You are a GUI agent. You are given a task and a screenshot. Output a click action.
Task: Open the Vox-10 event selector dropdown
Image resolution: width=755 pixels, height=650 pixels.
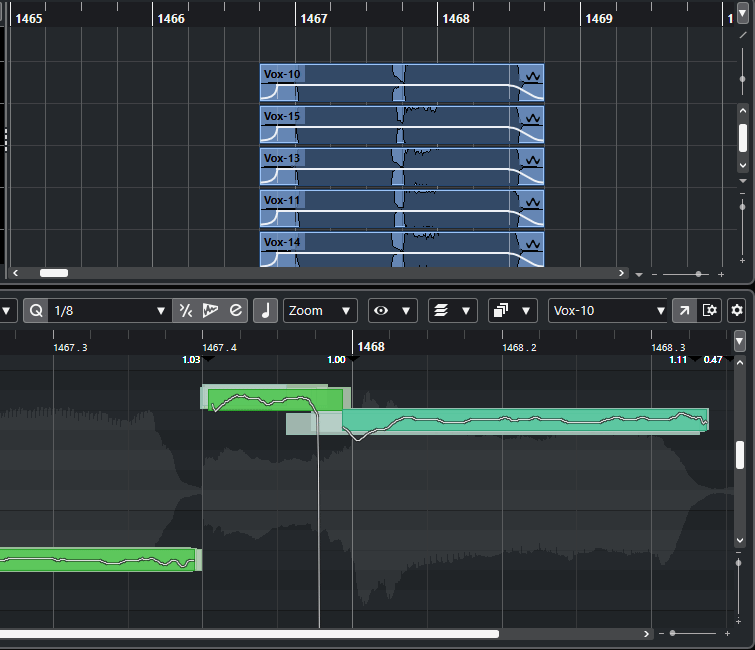[x=608, y=311]
